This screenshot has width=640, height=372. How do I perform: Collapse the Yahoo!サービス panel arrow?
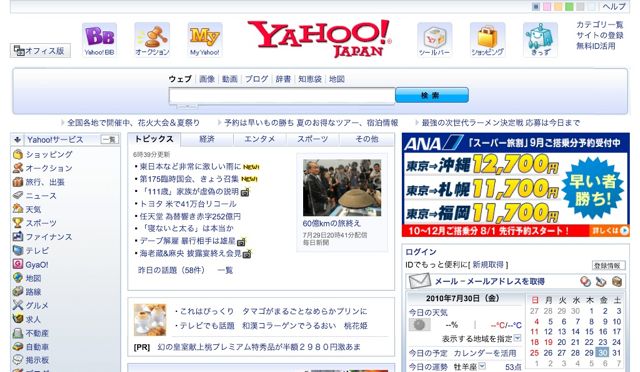point(17,140)
